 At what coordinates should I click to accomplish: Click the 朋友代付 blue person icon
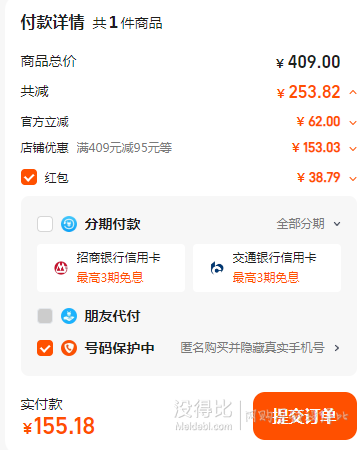pos(69,316)
